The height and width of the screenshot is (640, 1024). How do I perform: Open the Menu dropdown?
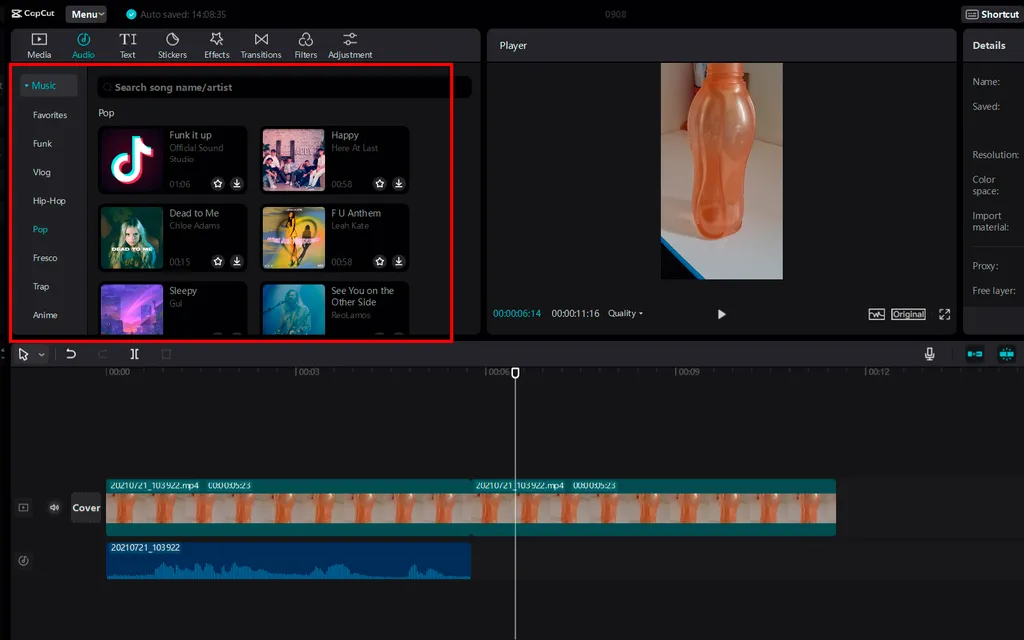pos(86,14)
